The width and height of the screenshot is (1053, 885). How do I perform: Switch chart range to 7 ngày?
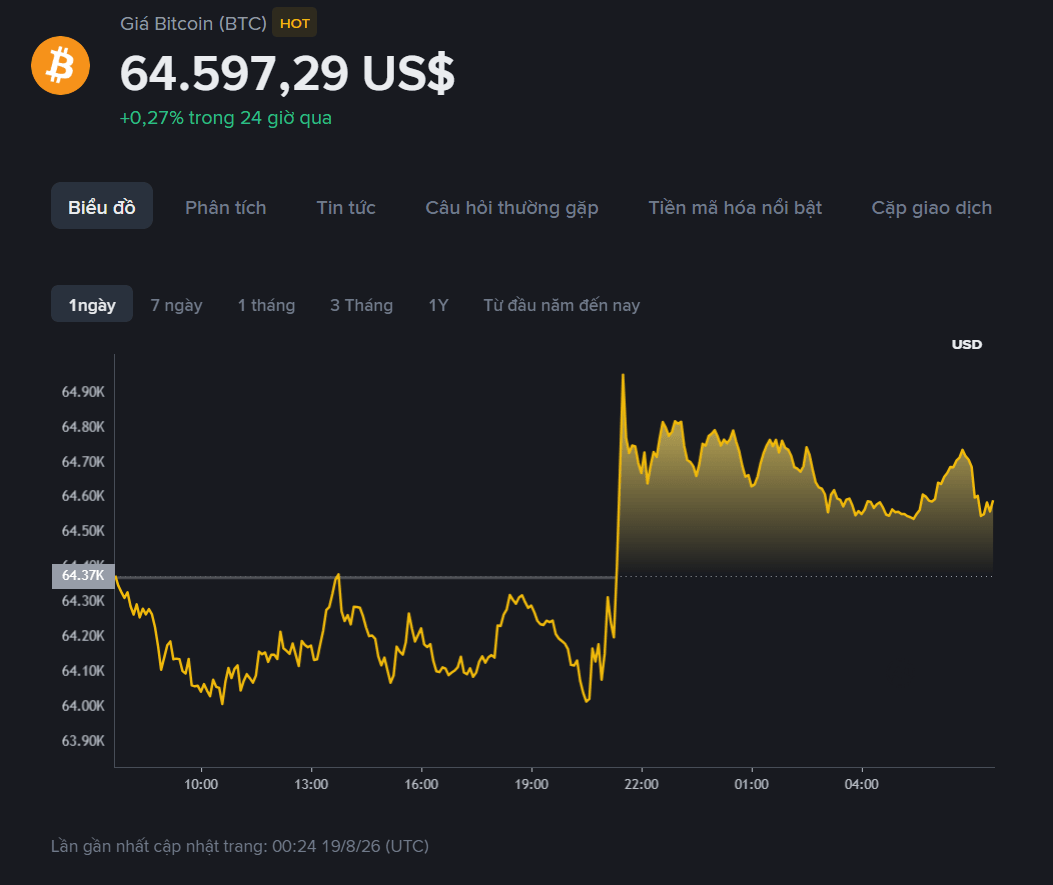(x=177, y=306)
